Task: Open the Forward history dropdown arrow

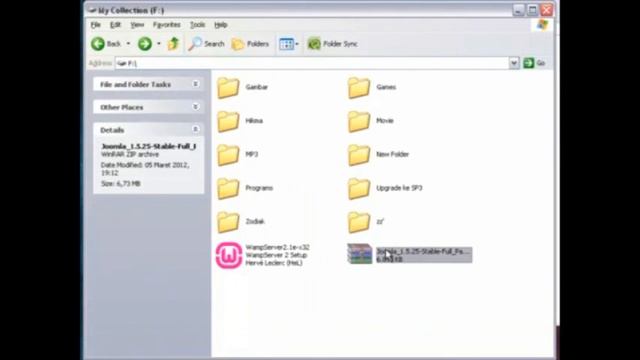Action: point(159,44)
